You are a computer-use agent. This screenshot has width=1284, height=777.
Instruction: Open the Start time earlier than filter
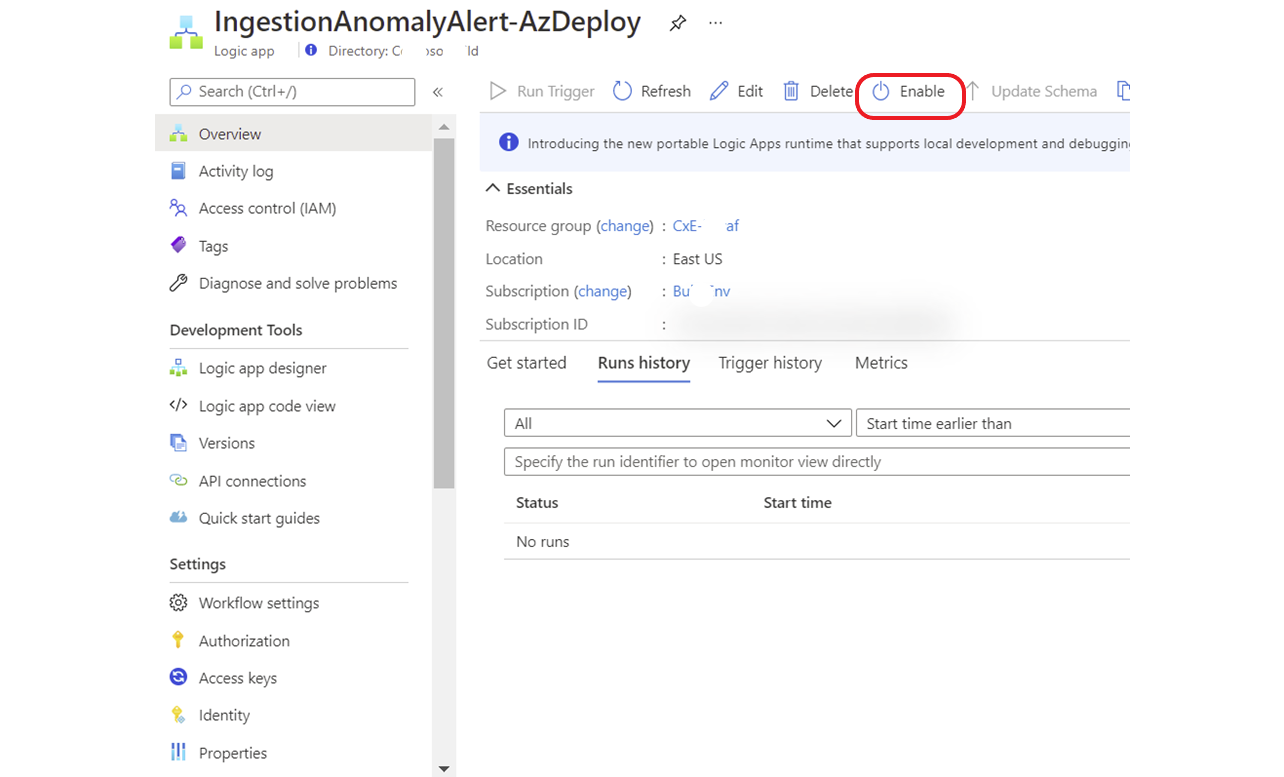tap(992, 423)
